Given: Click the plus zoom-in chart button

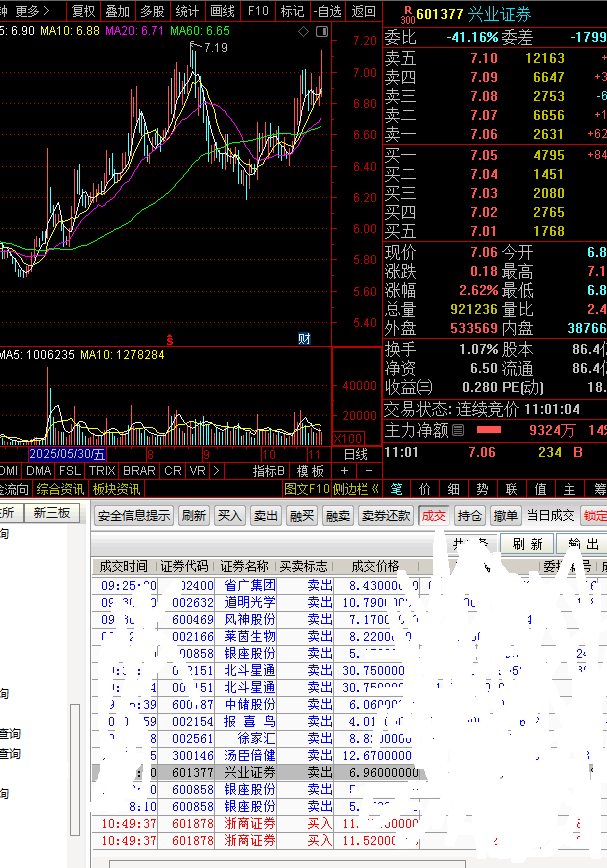Looking at the screenshot, I should (x=344, y=471).
